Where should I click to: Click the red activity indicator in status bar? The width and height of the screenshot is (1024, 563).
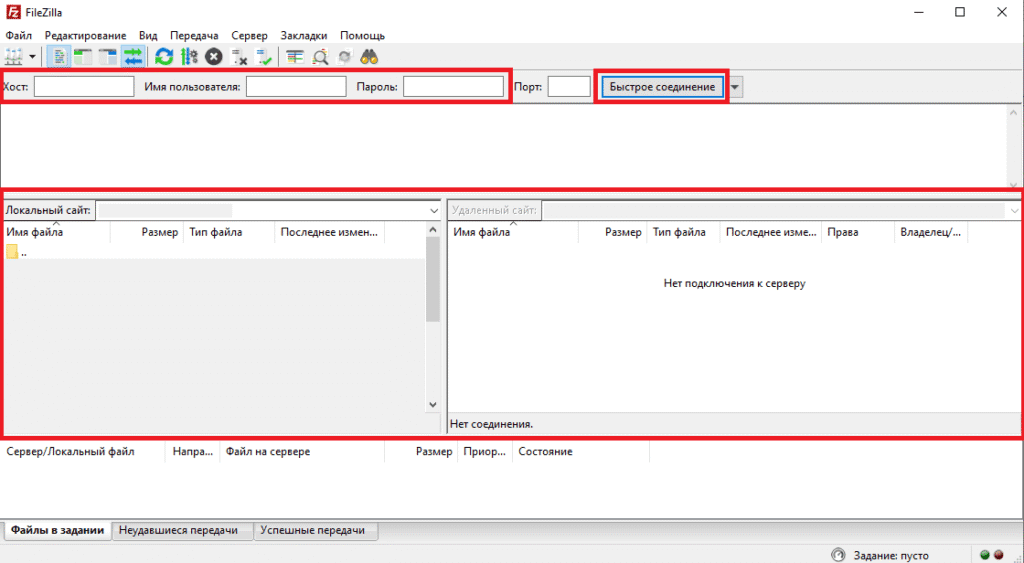999,555
